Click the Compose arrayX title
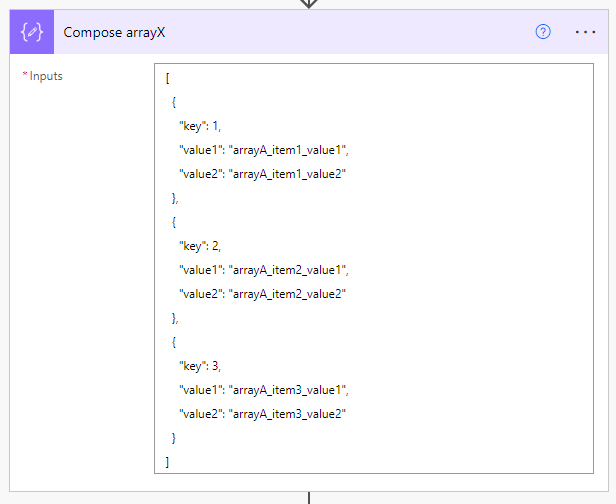Image resolution: width=616 pixels, height=504 pixels. click(x=114, y=32)
